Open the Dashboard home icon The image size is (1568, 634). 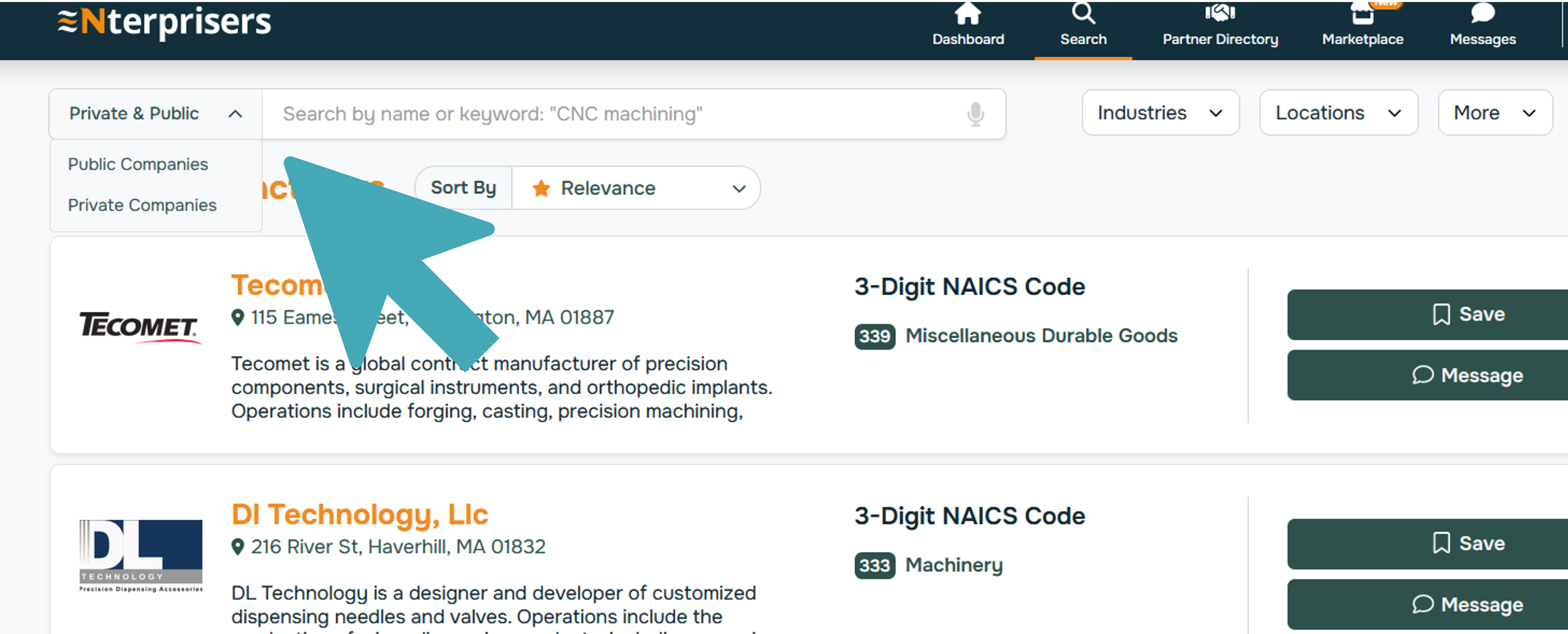[x=967, y=13]
